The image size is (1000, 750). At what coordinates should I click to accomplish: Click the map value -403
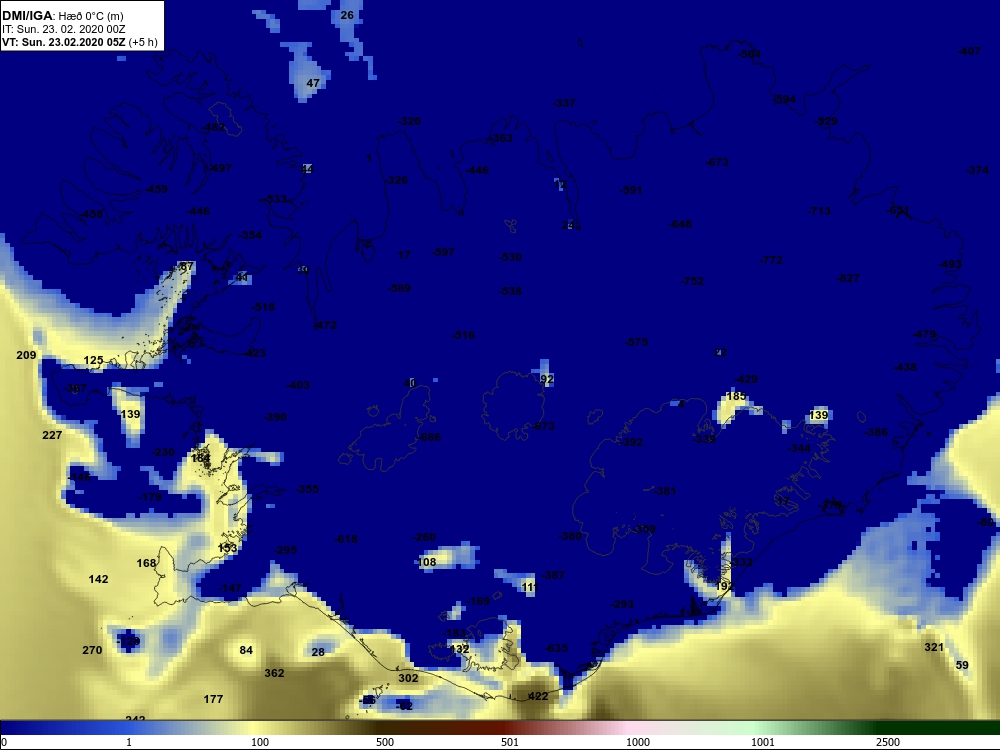(298, 385)
